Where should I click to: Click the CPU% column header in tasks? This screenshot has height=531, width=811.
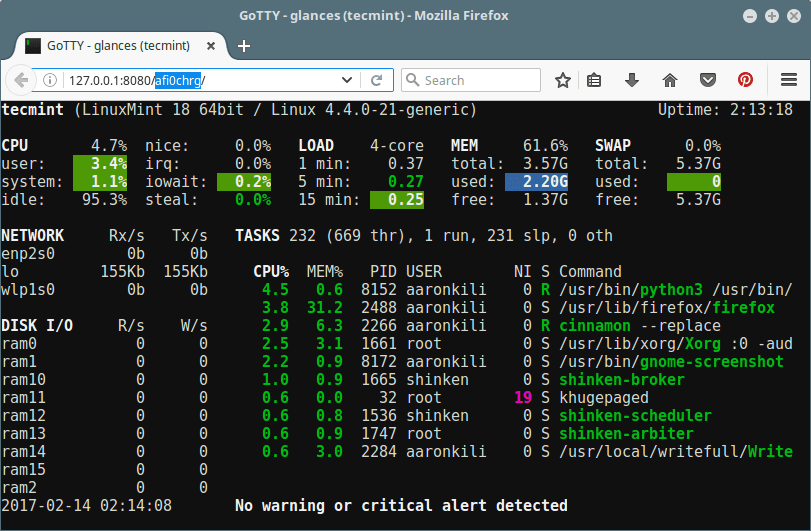coord(269,271)
